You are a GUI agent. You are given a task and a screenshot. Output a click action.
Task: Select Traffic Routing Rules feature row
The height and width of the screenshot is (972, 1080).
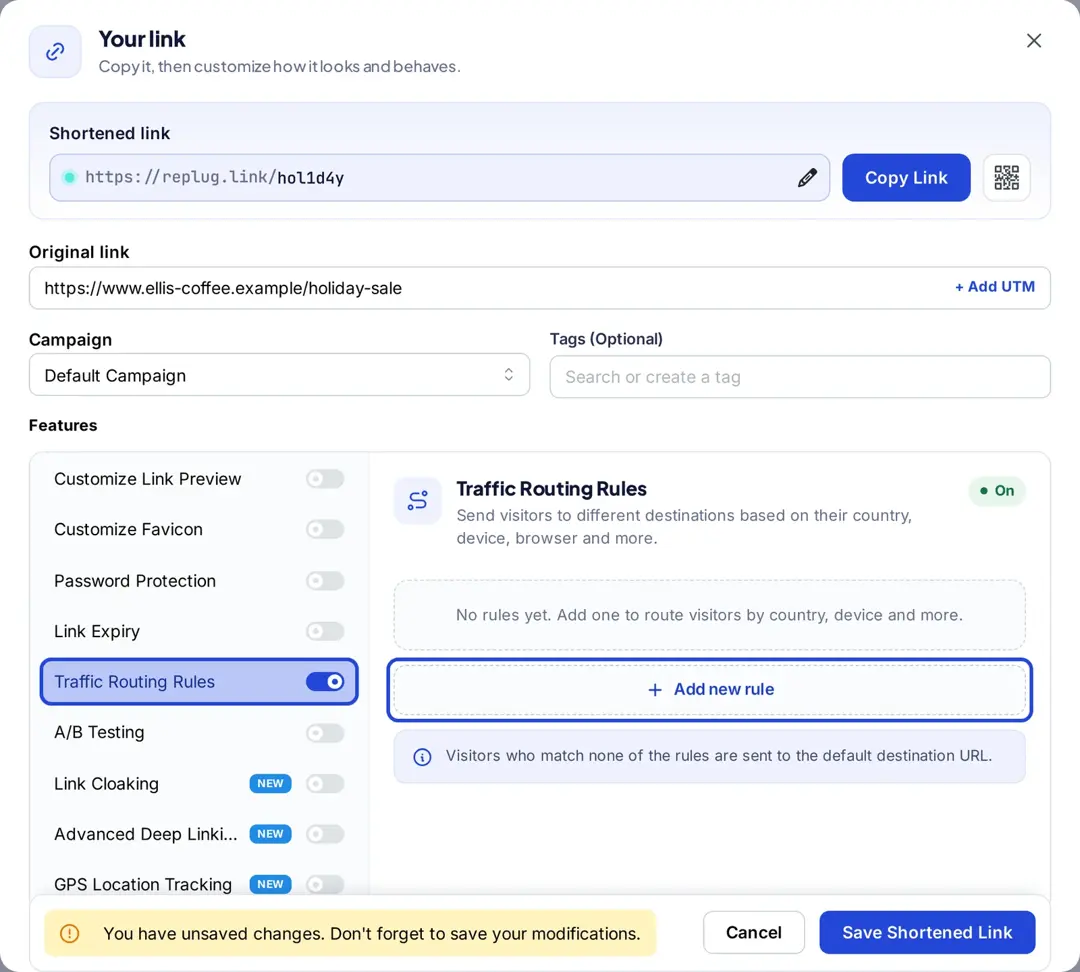199,681
